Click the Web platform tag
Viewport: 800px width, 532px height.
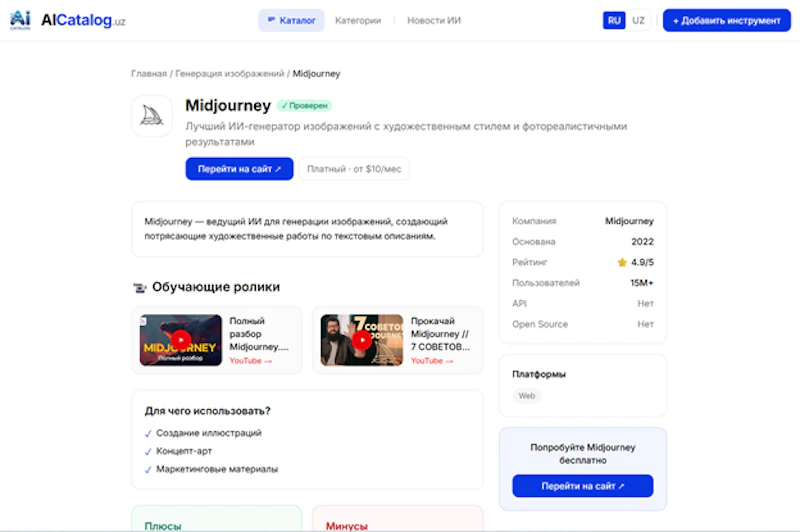tap(527, 396)
